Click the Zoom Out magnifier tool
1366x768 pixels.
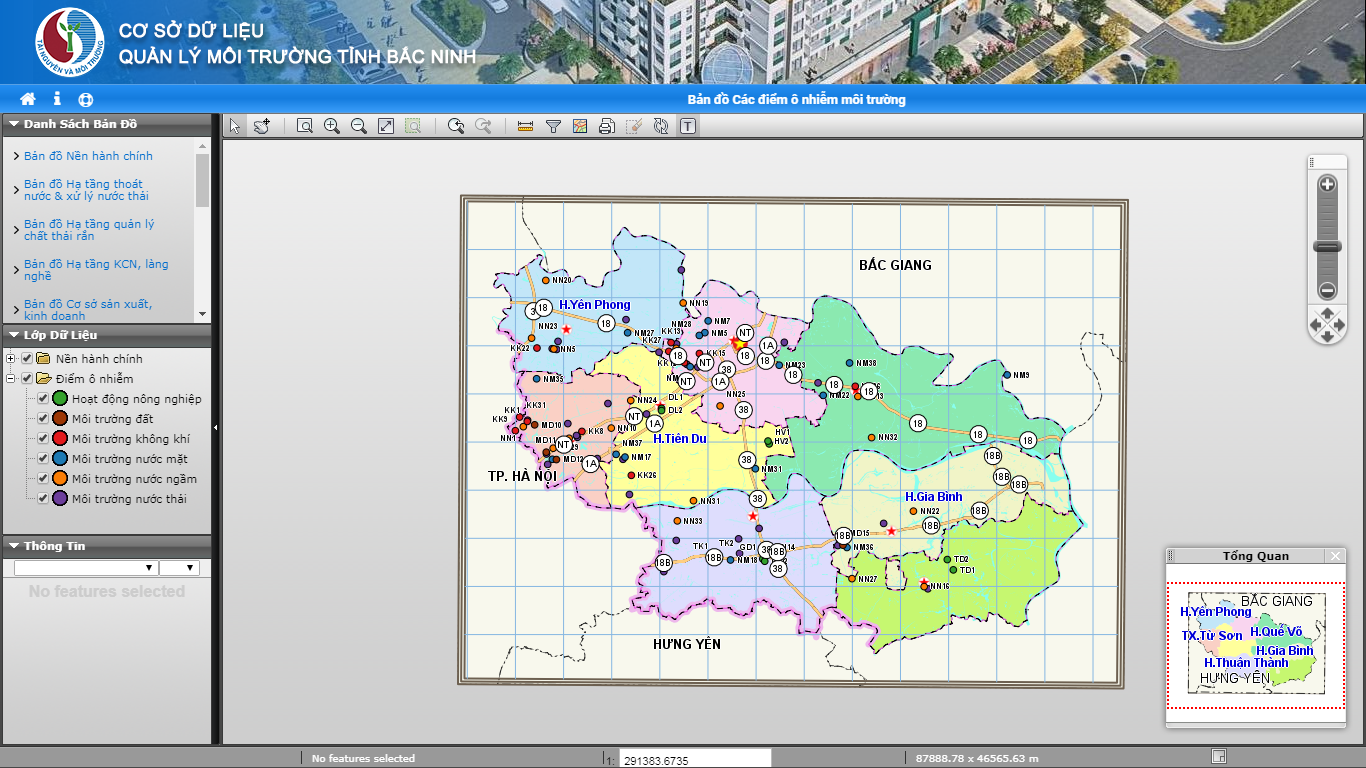[x=359, y=126]
